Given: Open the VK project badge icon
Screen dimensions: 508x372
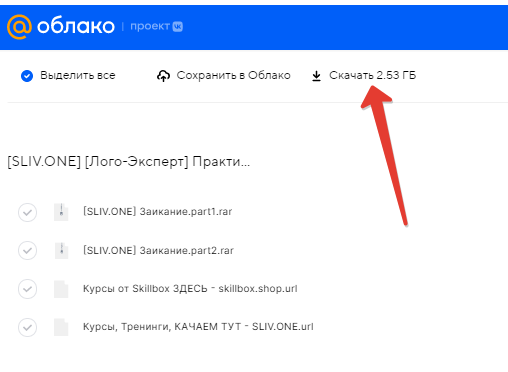Looking at the screenshot, I should tap(178, 27).
